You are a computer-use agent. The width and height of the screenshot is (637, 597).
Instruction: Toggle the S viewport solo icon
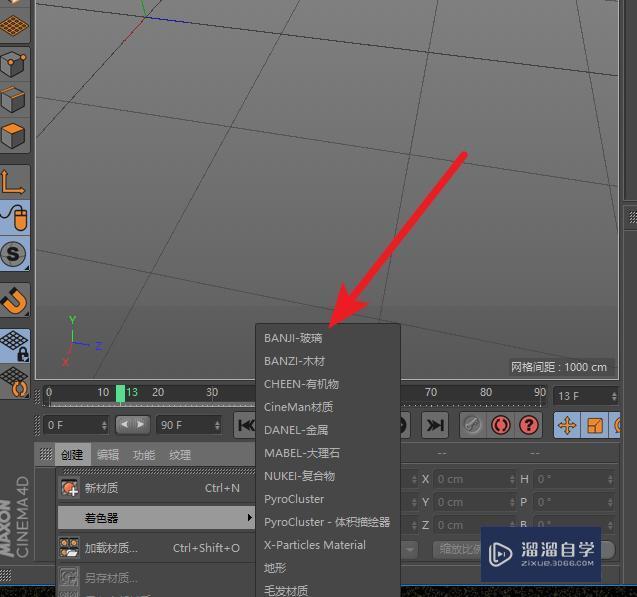click(13, 253)
